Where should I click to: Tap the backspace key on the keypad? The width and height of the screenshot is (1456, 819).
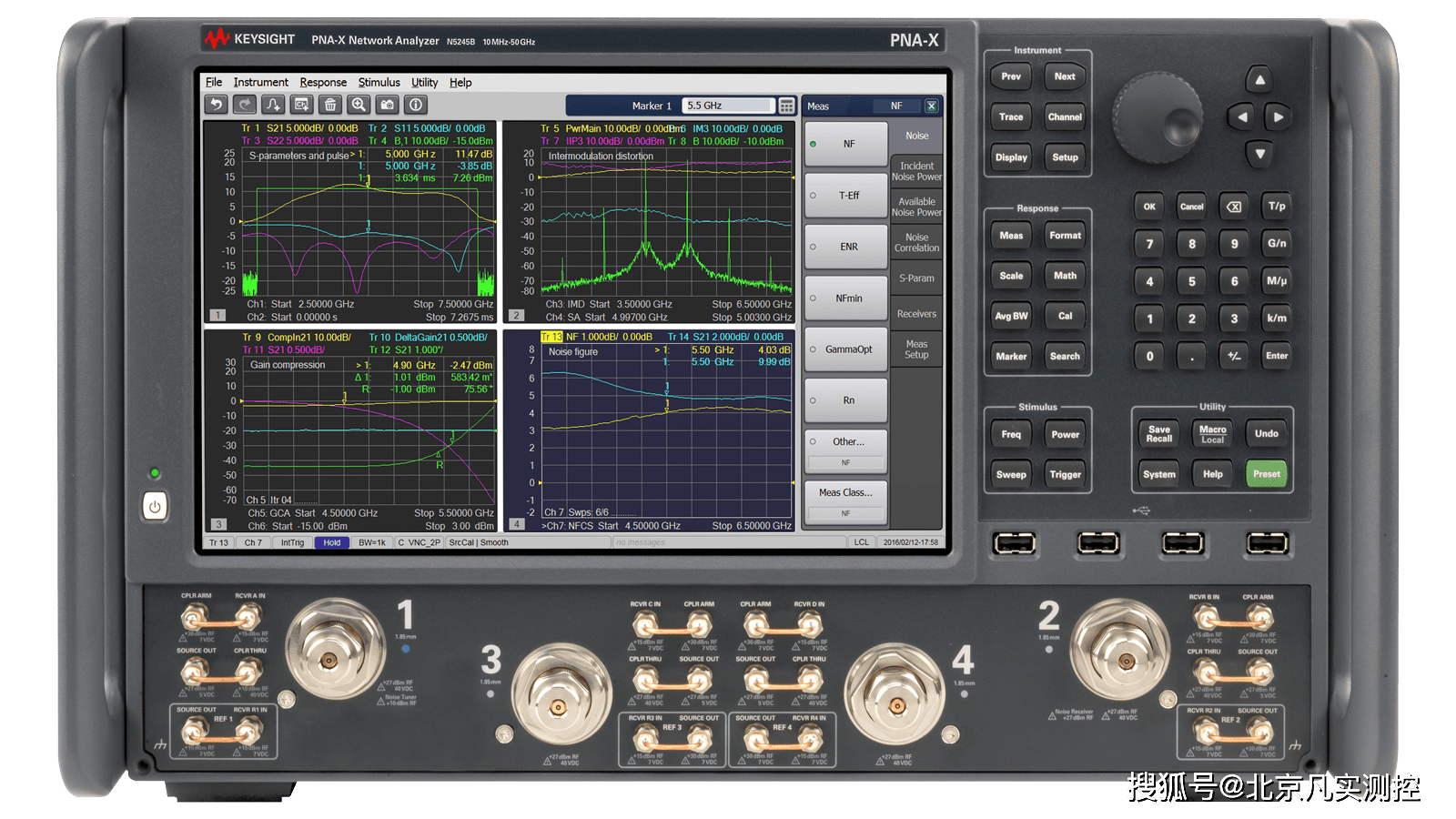point(1234,207)
